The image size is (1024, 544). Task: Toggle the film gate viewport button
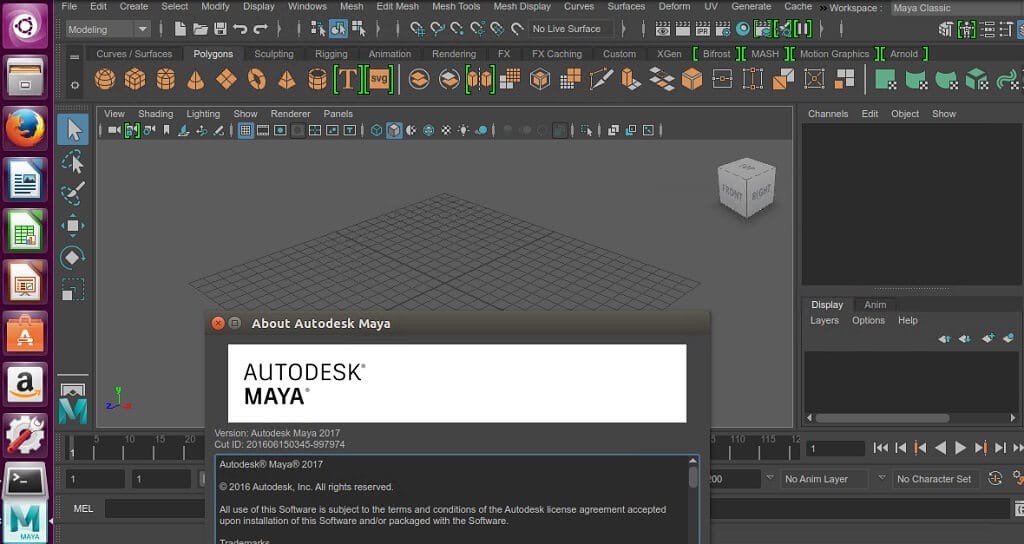(x=263, y=131)
